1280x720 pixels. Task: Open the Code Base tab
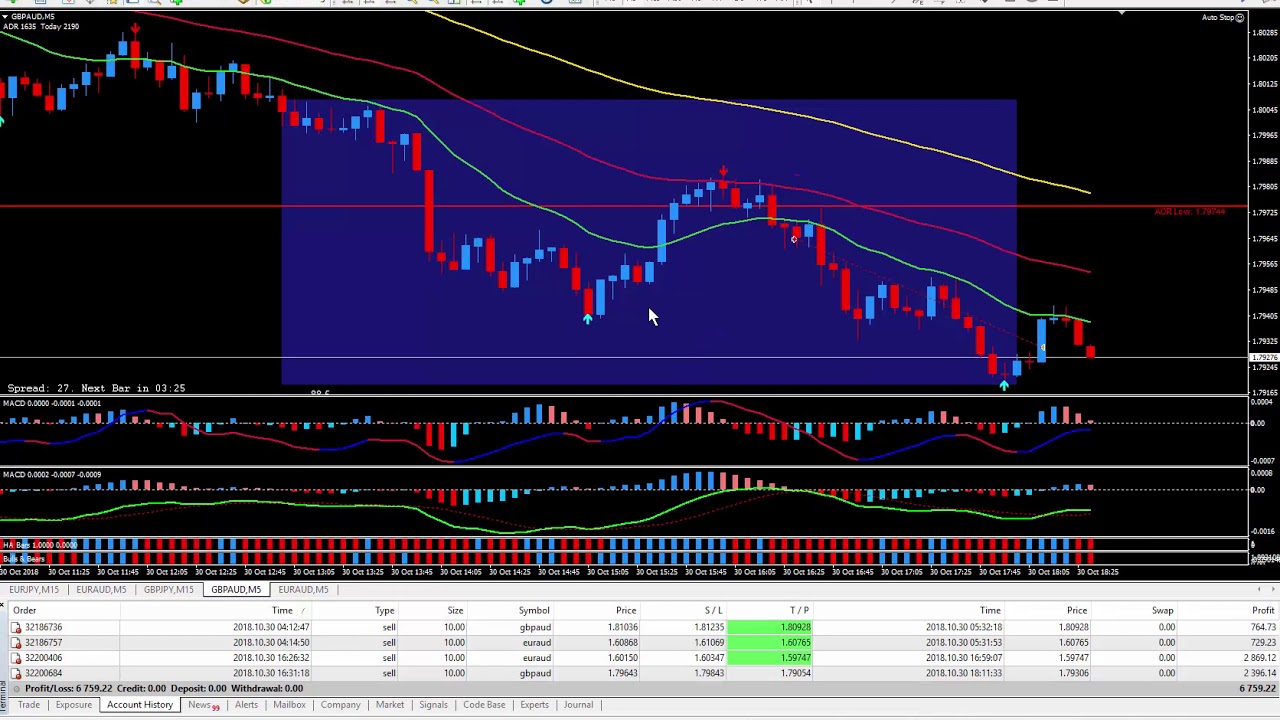[x=484, y=705]
